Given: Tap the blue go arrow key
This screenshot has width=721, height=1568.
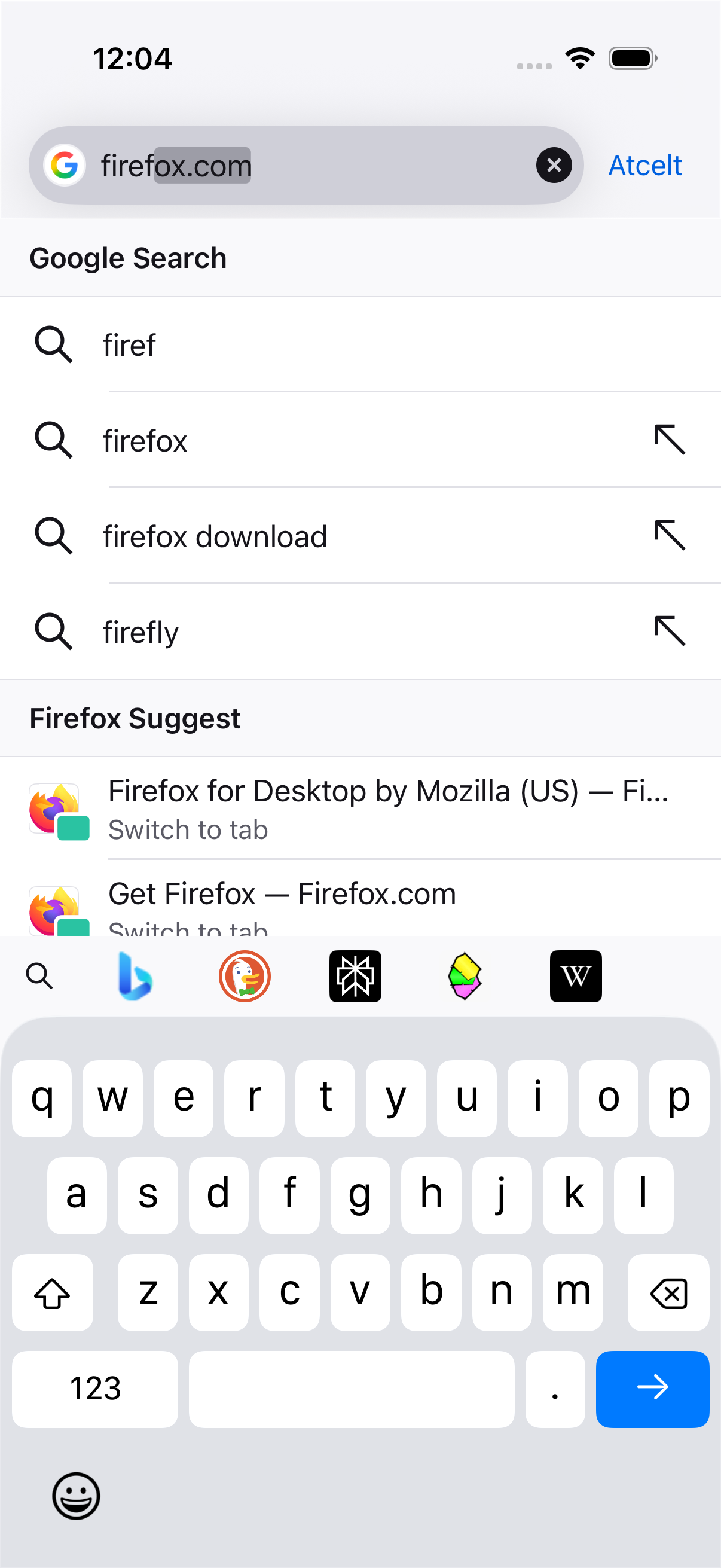Looking at the screenshot, I should pyautogui.click(x=652, y=1389).
